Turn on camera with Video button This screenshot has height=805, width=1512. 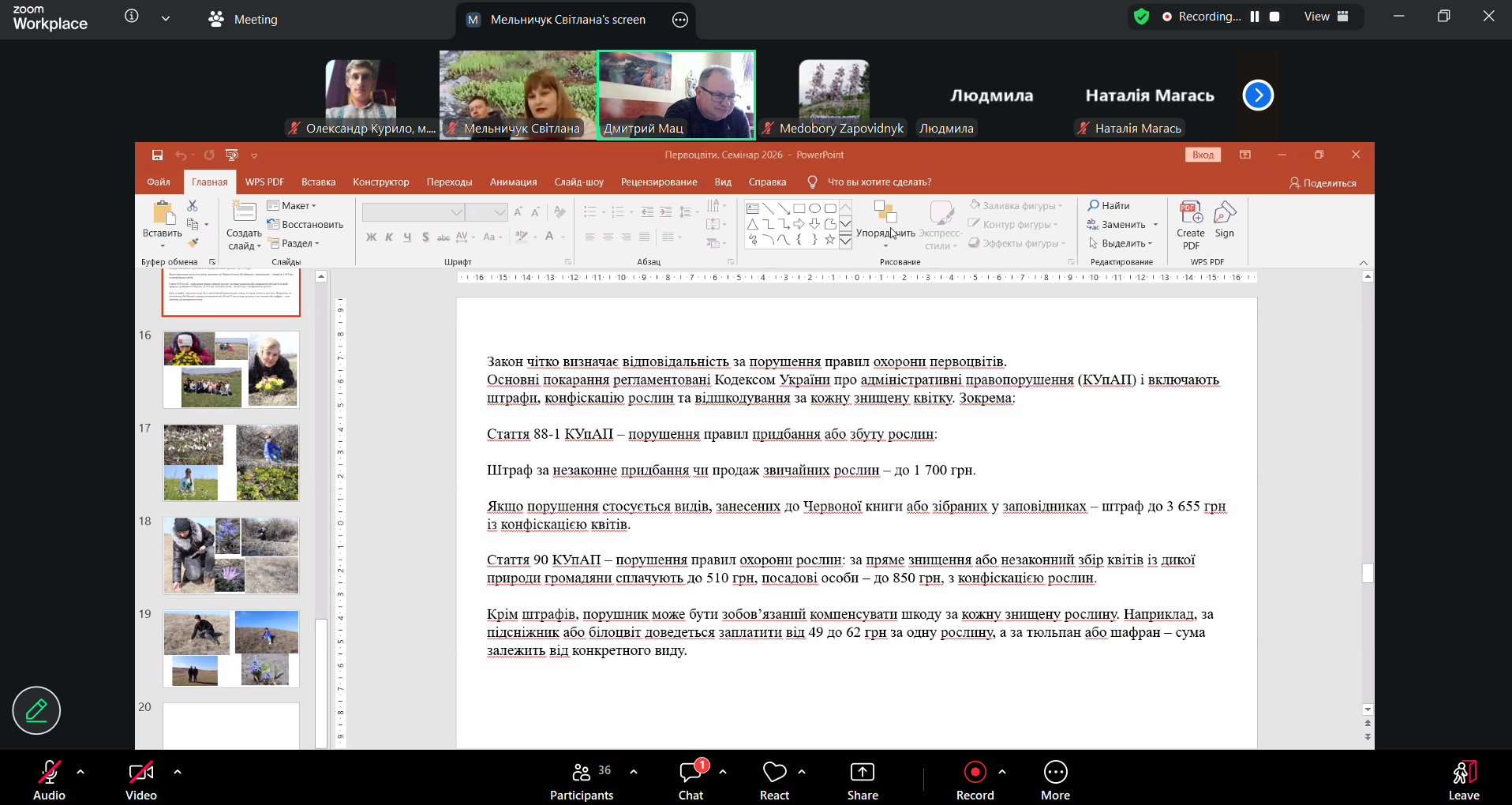[x=141, y=779]
